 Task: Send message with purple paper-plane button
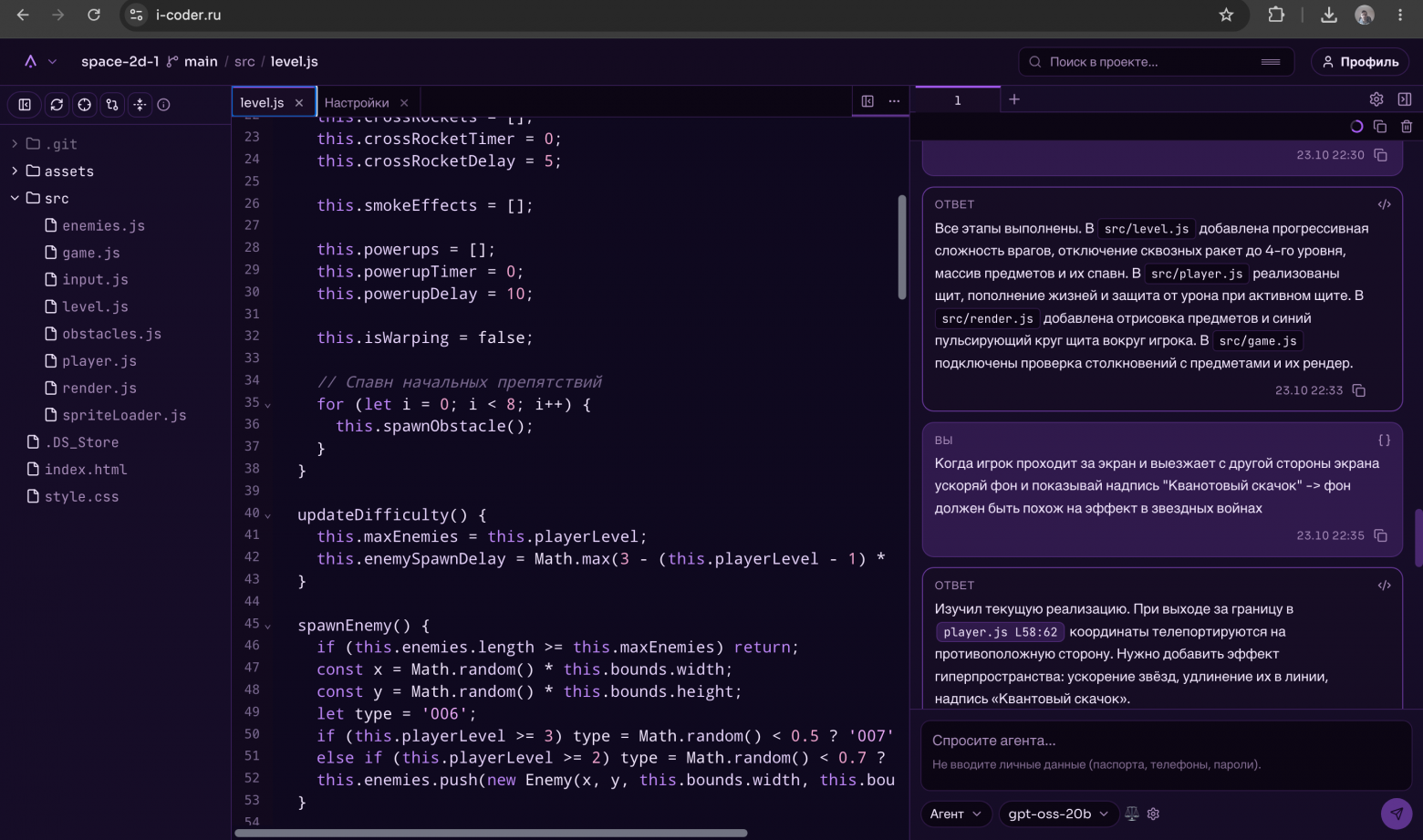coord(1396,813)
